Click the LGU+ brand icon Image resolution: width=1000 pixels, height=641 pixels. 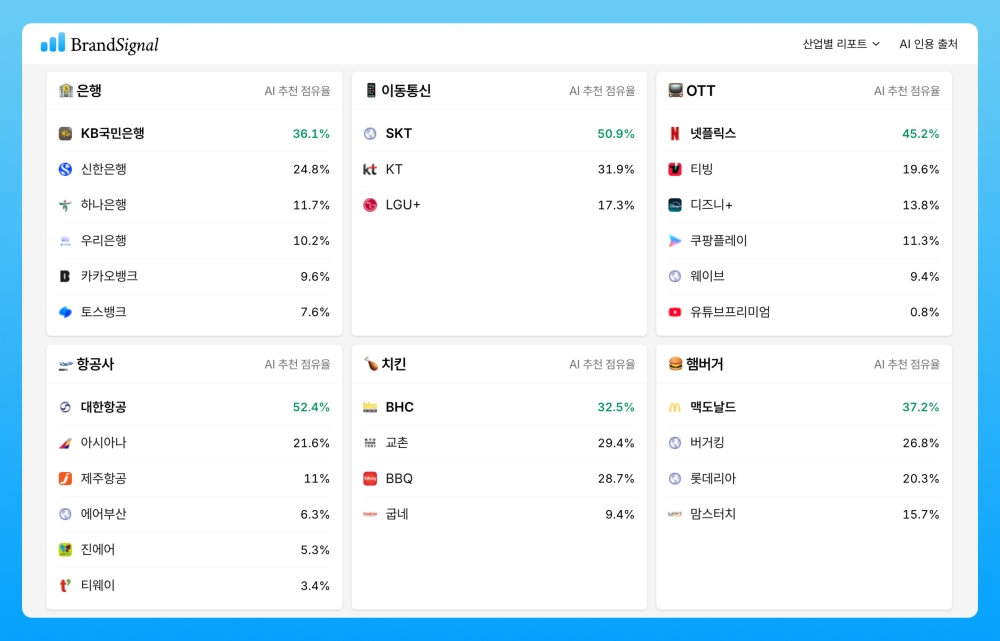[x=370, y=205]
